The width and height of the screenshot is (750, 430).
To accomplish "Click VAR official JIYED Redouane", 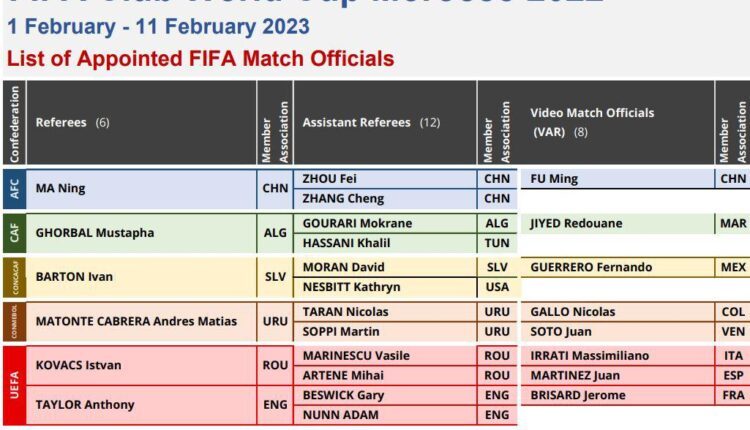I will (x=574, y=223).
